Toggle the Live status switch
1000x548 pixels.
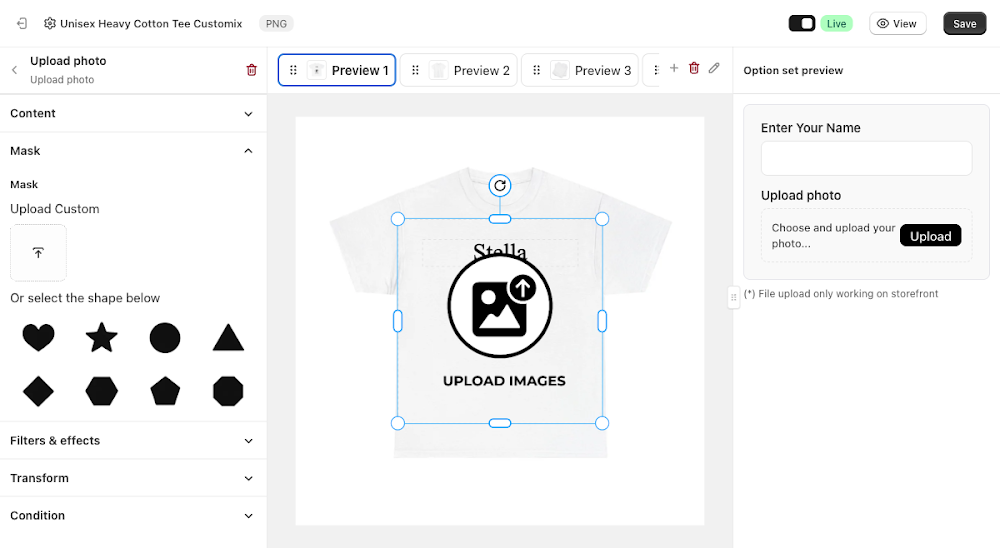pos(802,24)
